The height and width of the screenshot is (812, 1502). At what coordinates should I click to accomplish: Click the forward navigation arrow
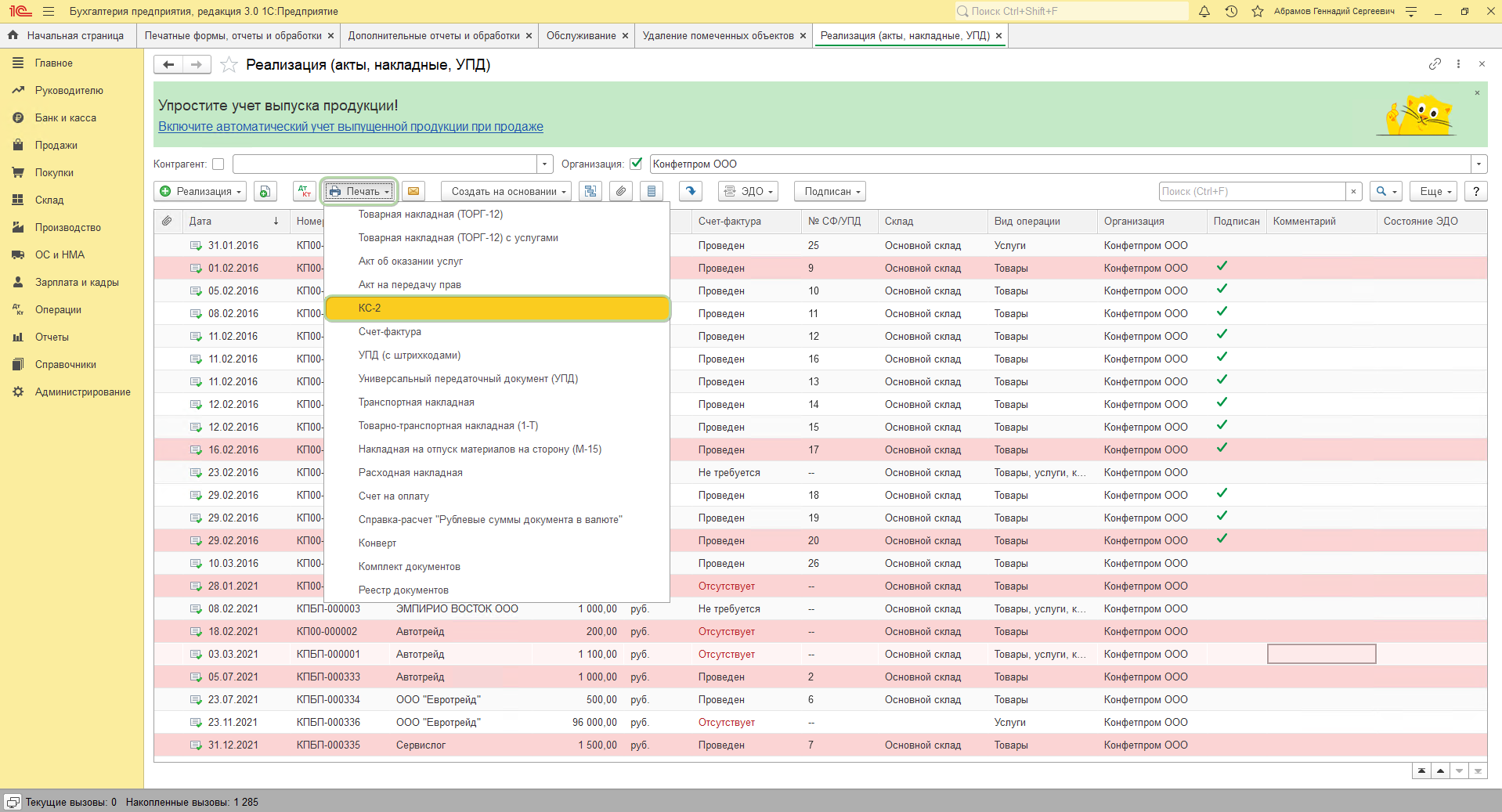pos(197,65)
